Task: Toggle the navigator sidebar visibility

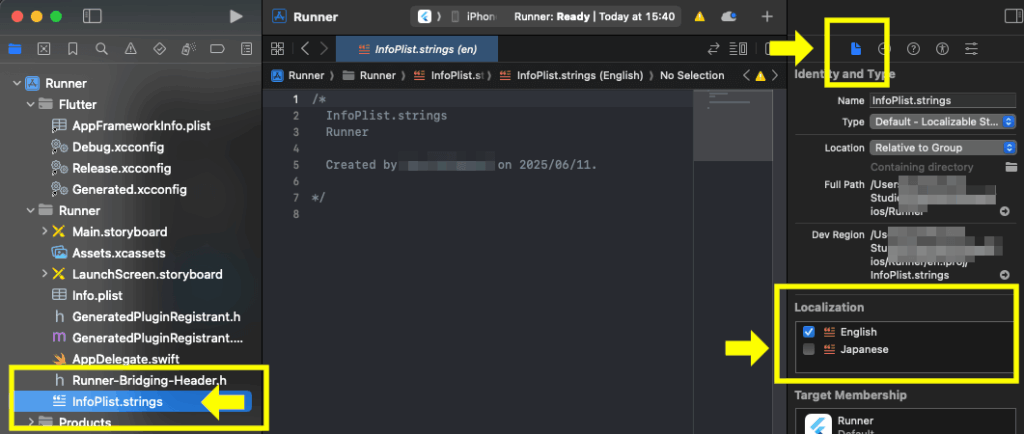Action: 93,17
